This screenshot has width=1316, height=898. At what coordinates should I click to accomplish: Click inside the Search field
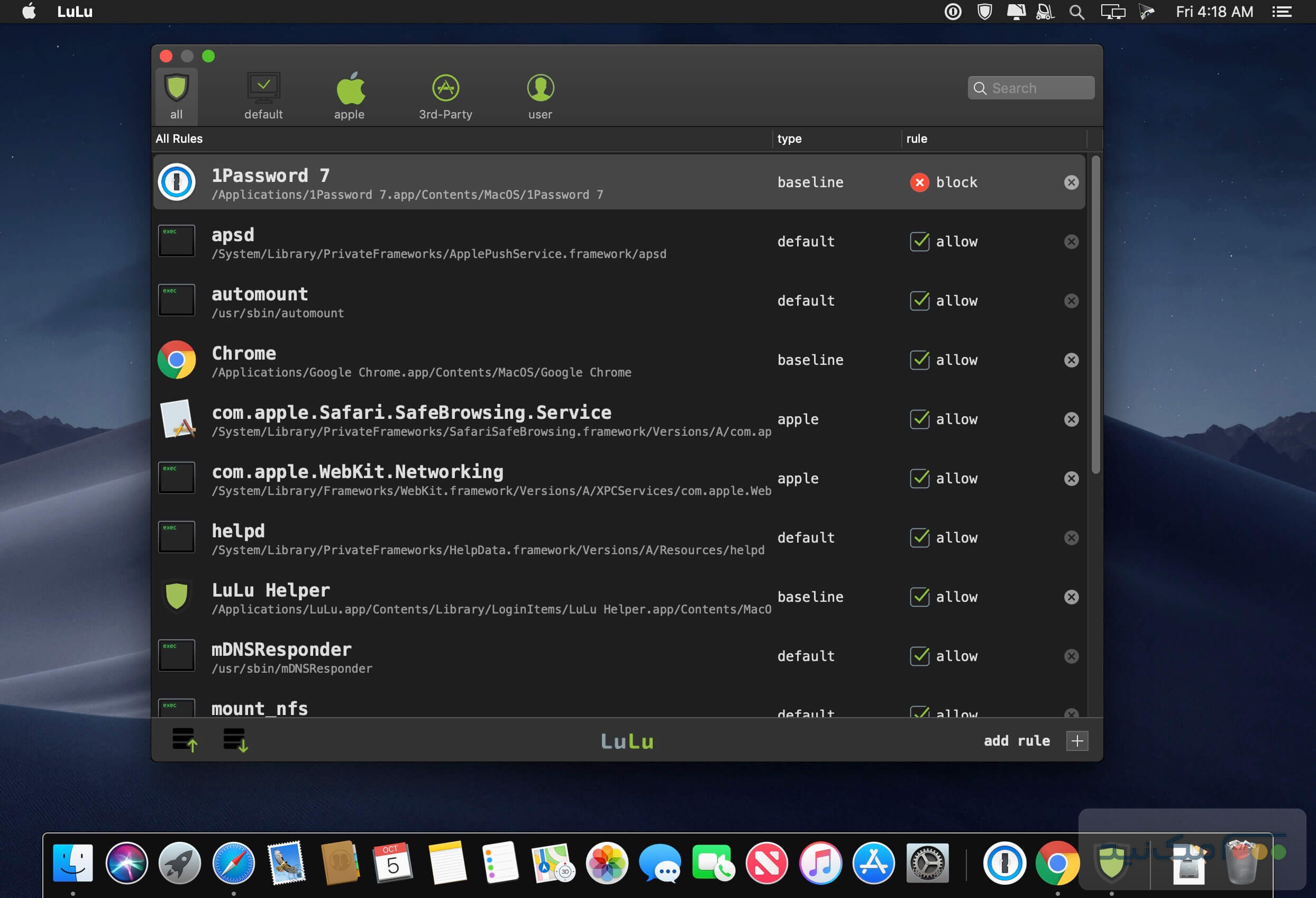[1039, 88]
